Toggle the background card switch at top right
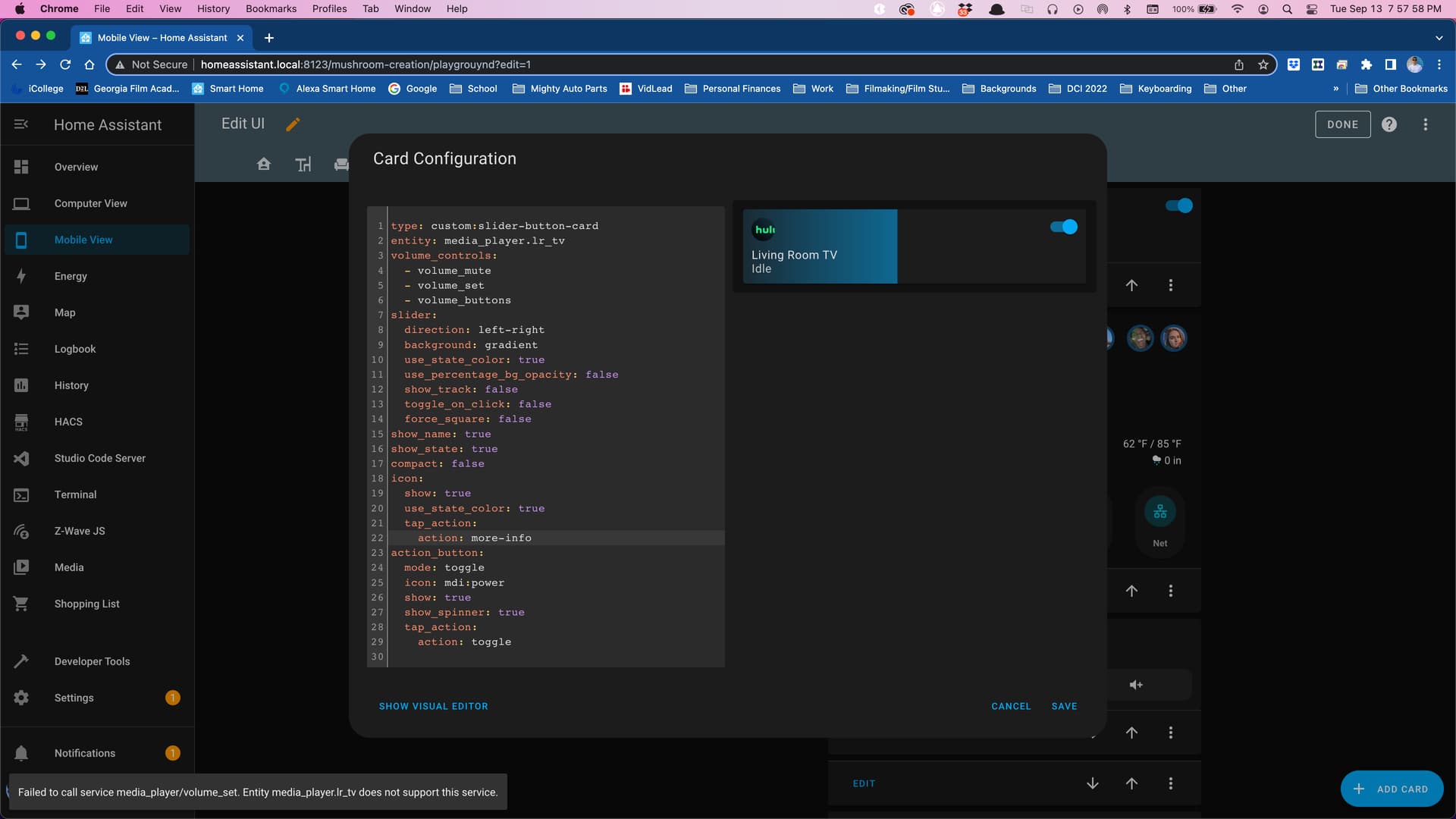The height and width of the screenshot is (819, 1456). coord(1178,206)
